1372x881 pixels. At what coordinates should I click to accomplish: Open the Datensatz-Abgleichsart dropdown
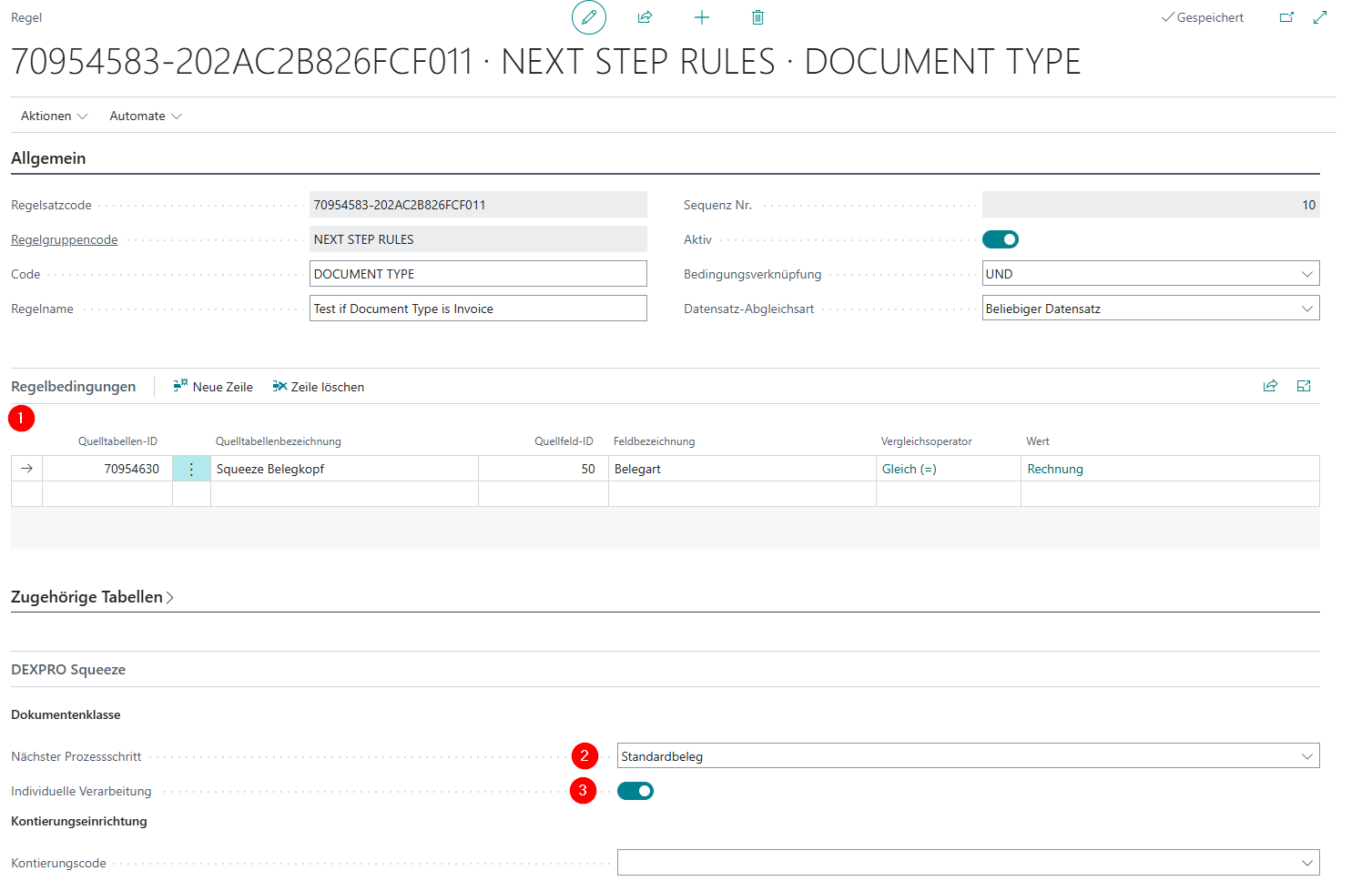(1150, 309)
